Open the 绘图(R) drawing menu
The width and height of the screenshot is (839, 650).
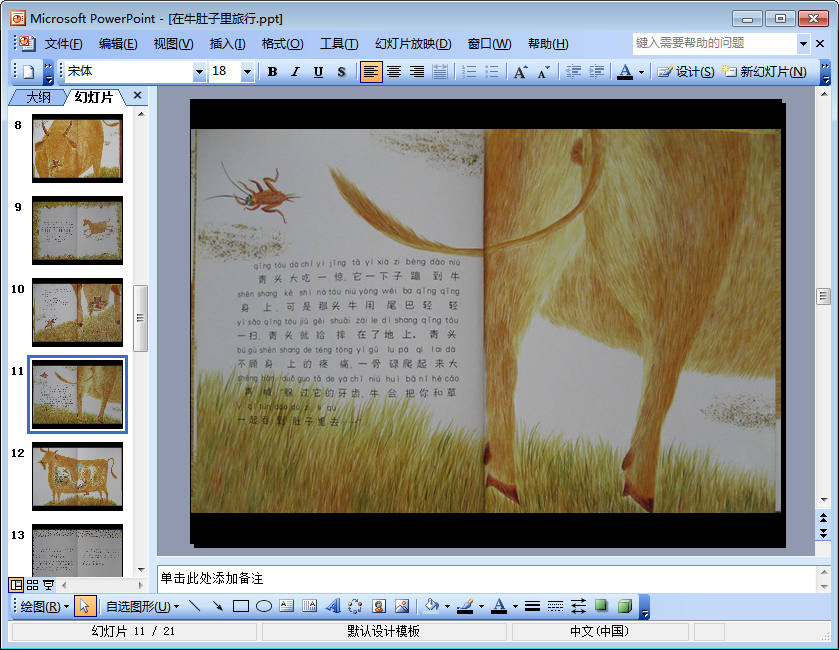click(44, 607)
